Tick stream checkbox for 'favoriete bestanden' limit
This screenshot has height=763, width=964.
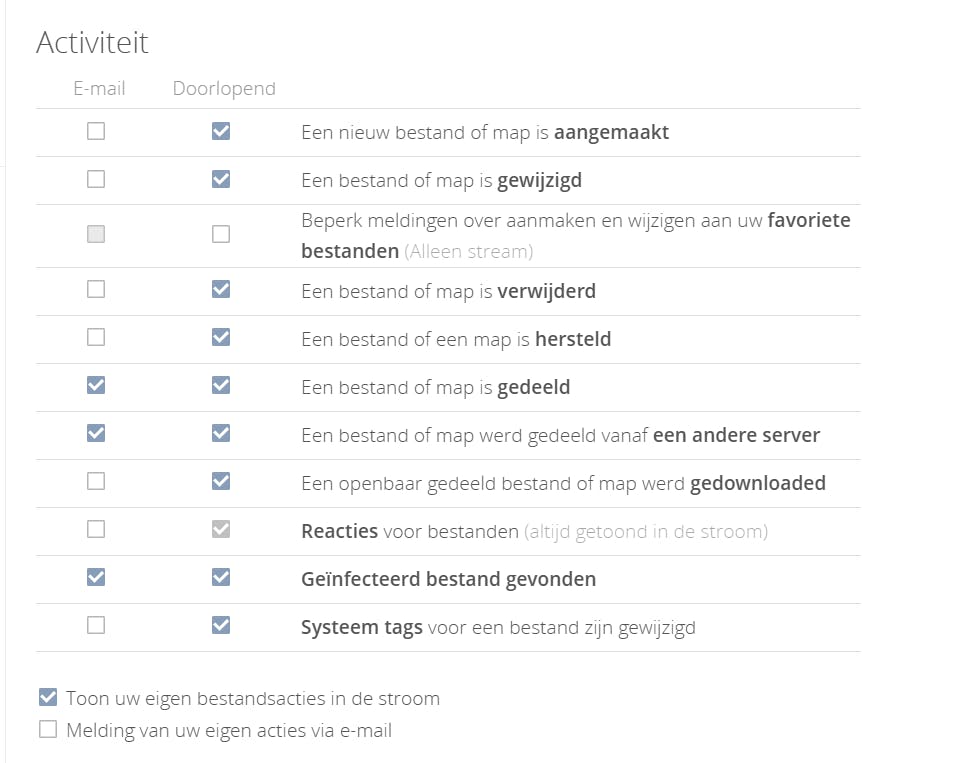[221, 234]
